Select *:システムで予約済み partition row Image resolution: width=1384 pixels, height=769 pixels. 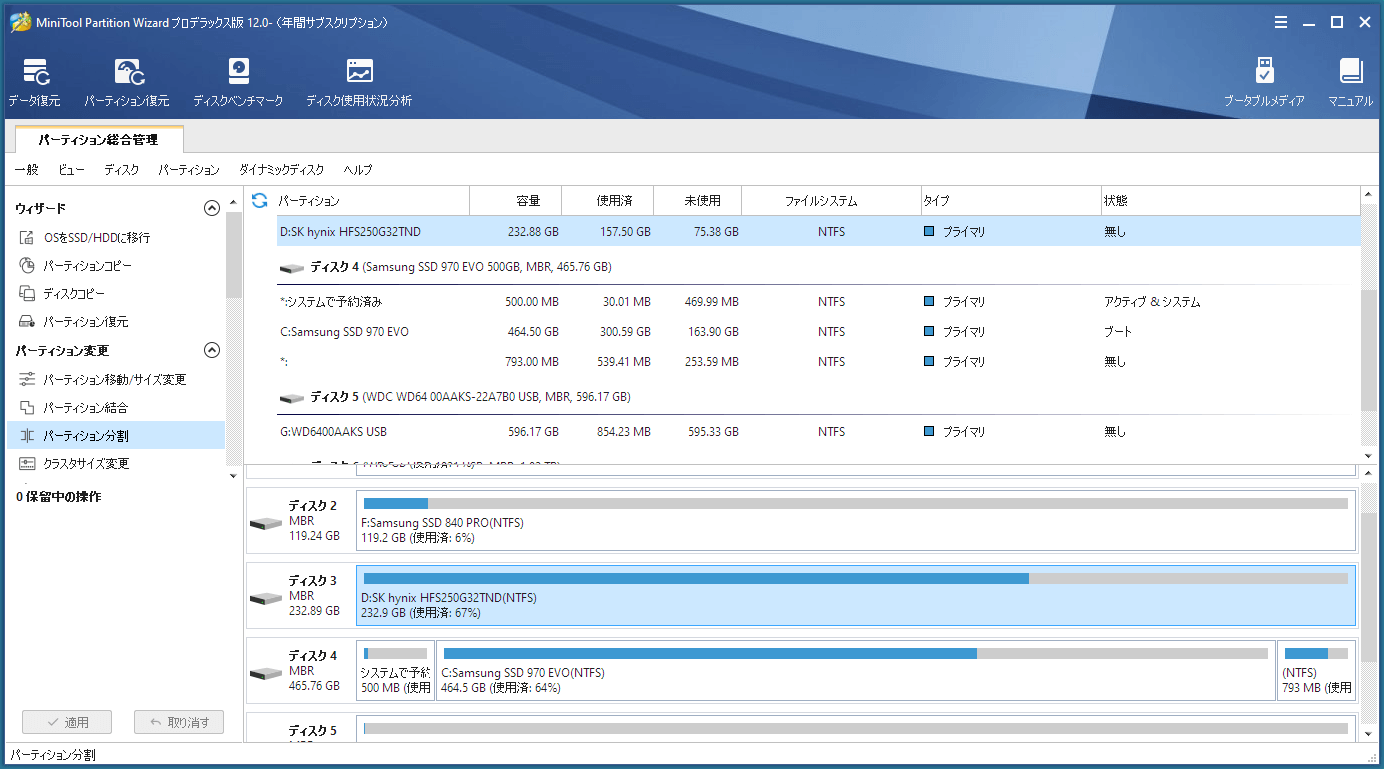pyautogui.click(x=818, y=302)
